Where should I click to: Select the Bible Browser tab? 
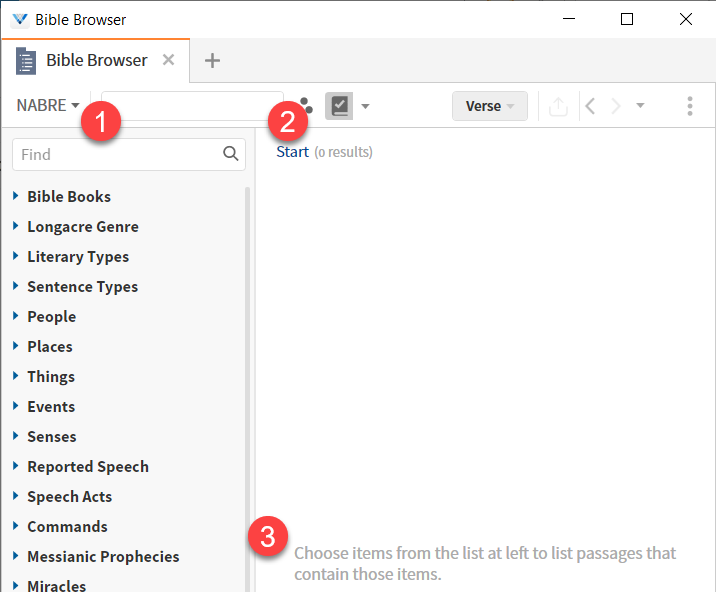[96, 60]
